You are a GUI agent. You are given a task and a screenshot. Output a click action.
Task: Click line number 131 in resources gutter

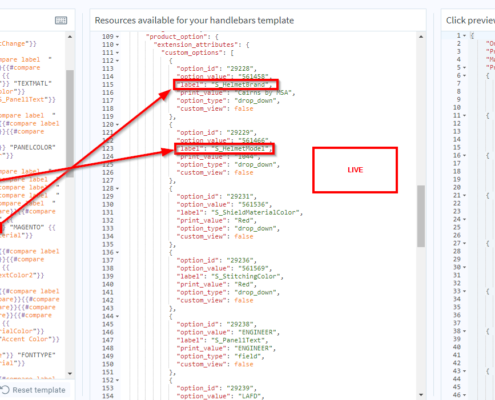pyautogui.click(x=108, y=213)
